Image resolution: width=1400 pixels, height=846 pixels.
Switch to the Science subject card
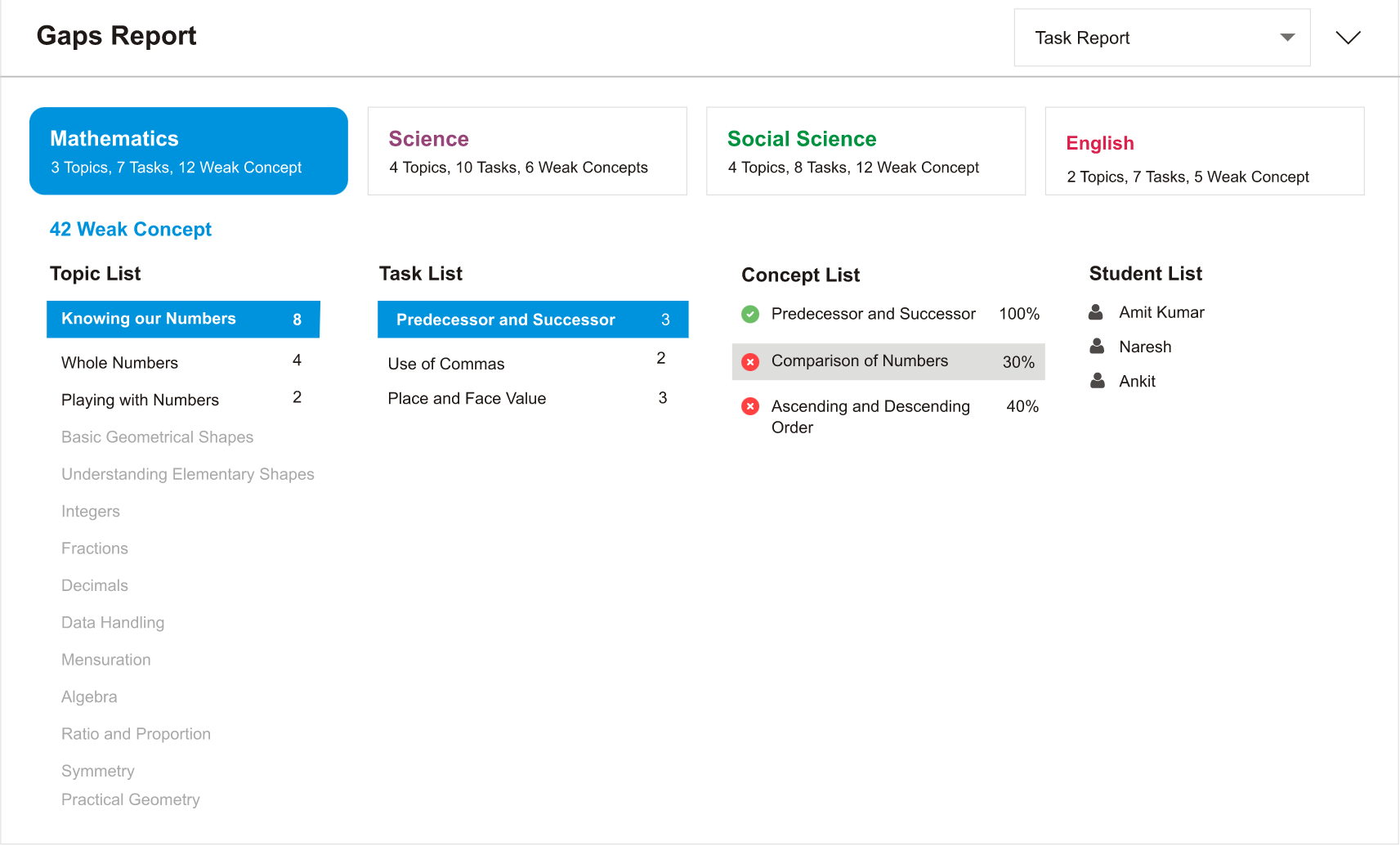click(527, 150)
